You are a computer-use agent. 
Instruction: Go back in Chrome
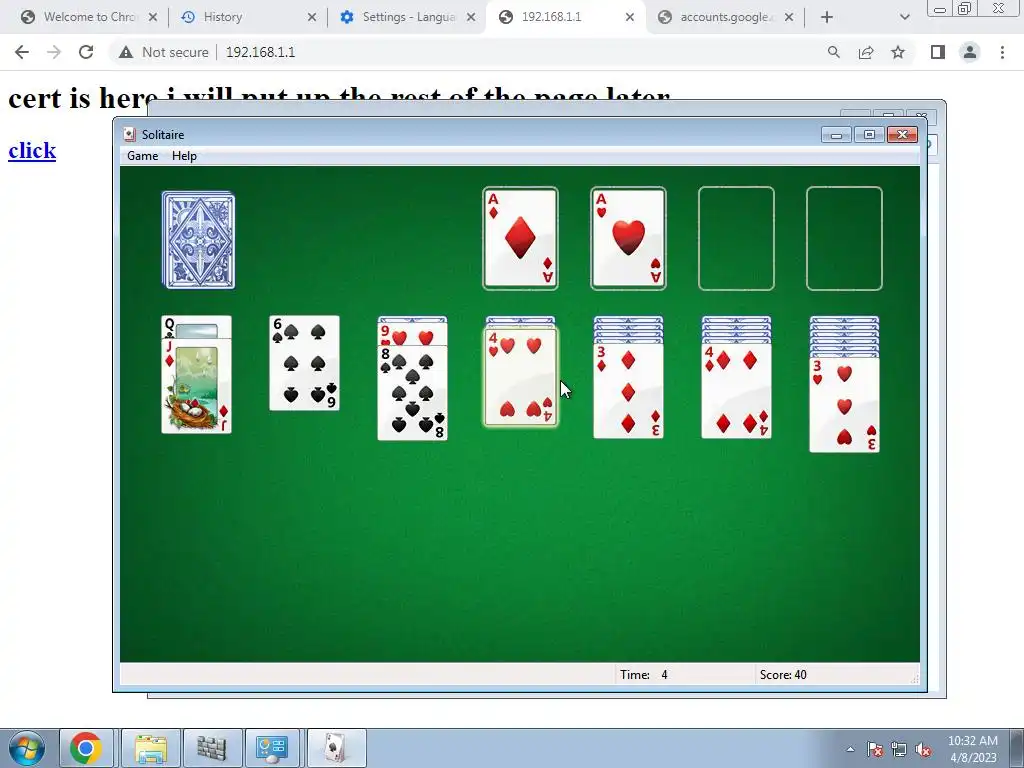coord(22,52)
